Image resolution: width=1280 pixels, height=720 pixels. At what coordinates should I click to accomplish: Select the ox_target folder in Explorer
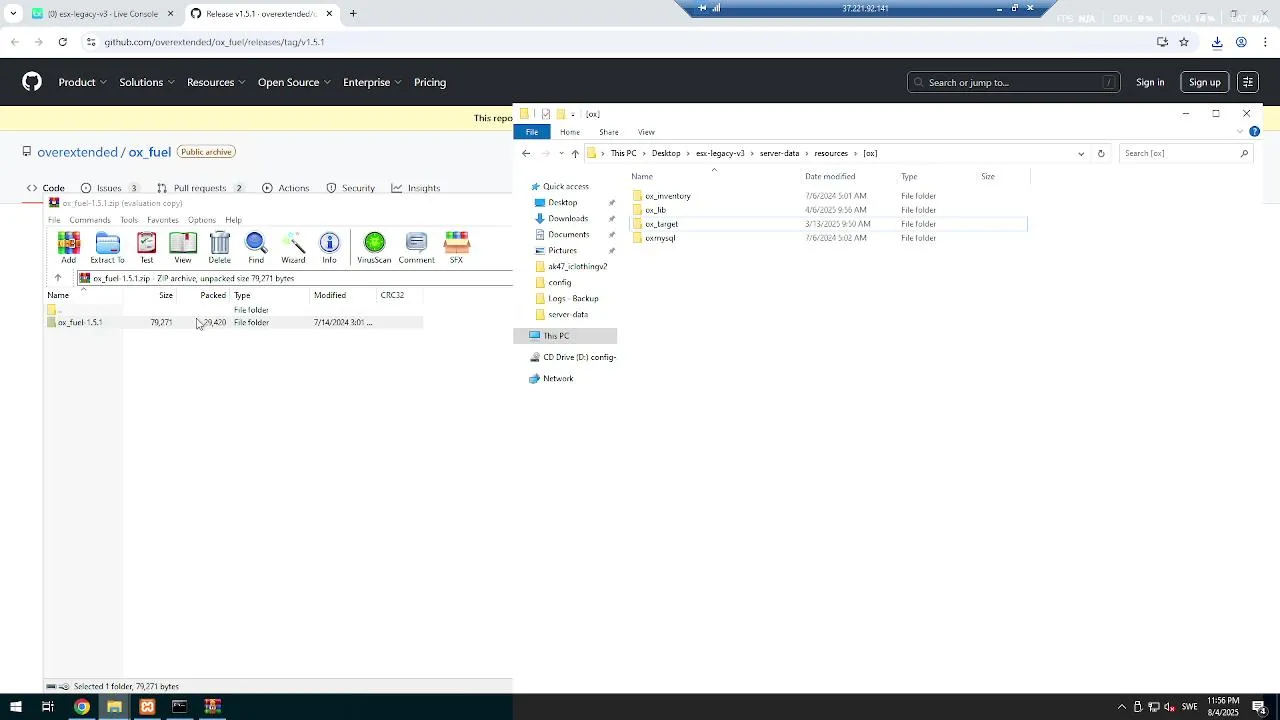click(x=661, y=224)
